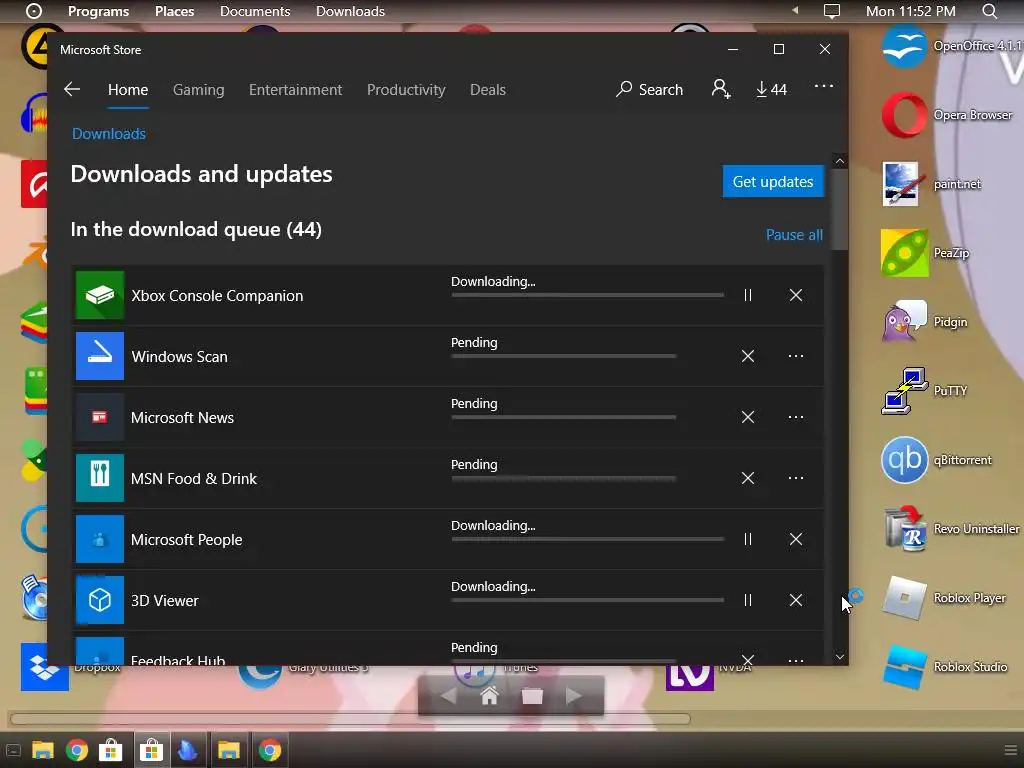Click the Windows Scan app icon

[100, 356]
